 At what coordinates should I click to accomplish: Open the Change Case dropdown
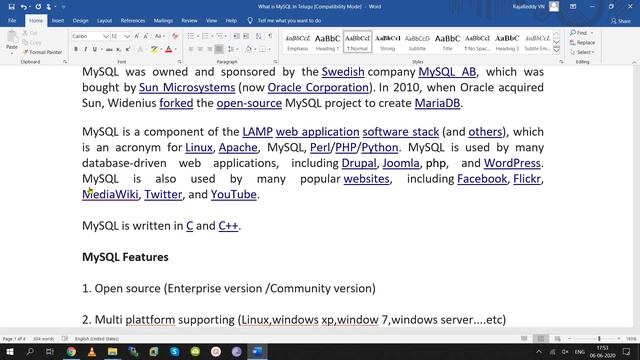point(160,36)
